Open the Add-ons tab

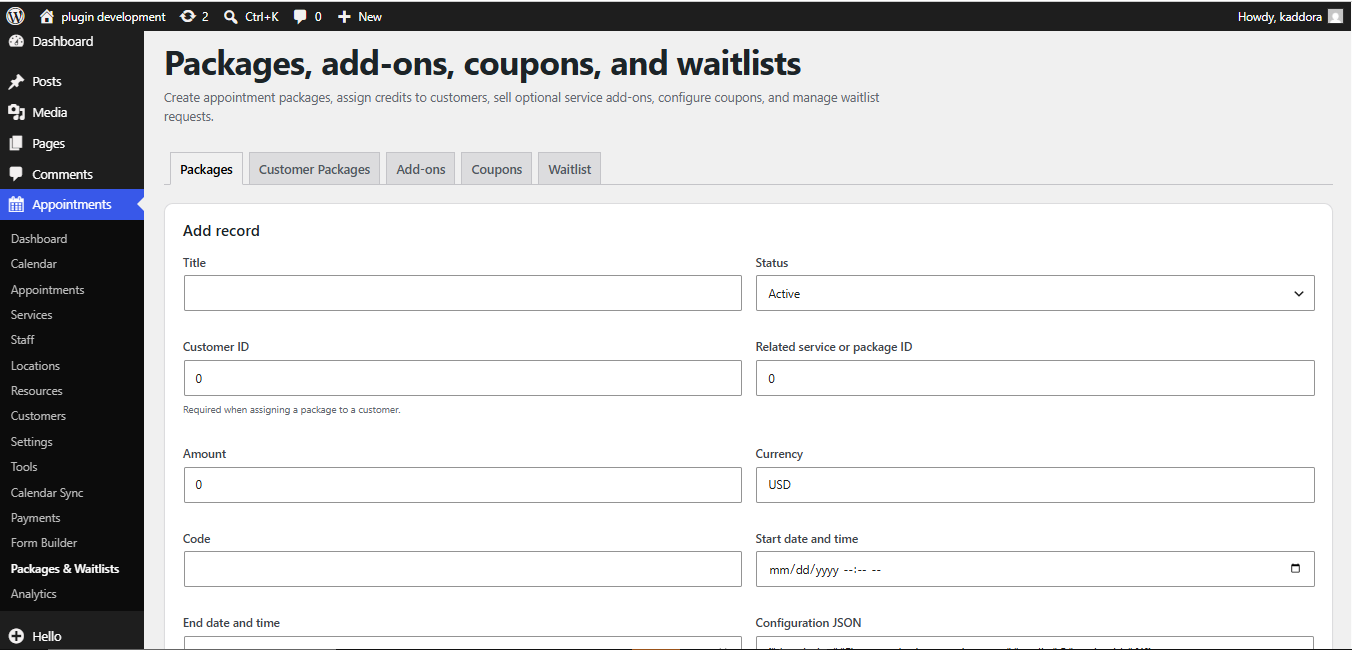click(421, 169)
